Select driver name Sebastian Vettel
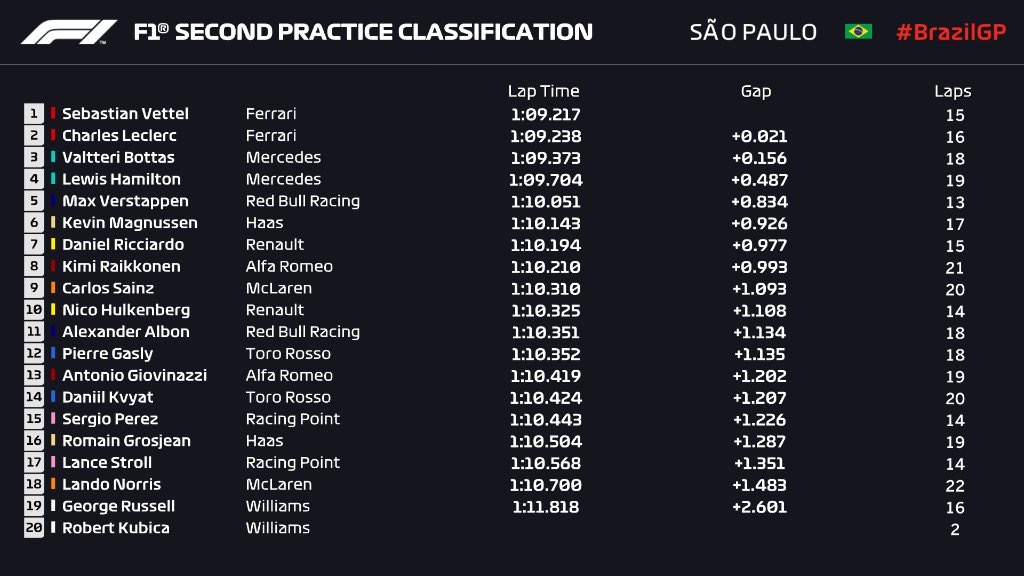This screenshot has width=1024, height=576. 125,114
